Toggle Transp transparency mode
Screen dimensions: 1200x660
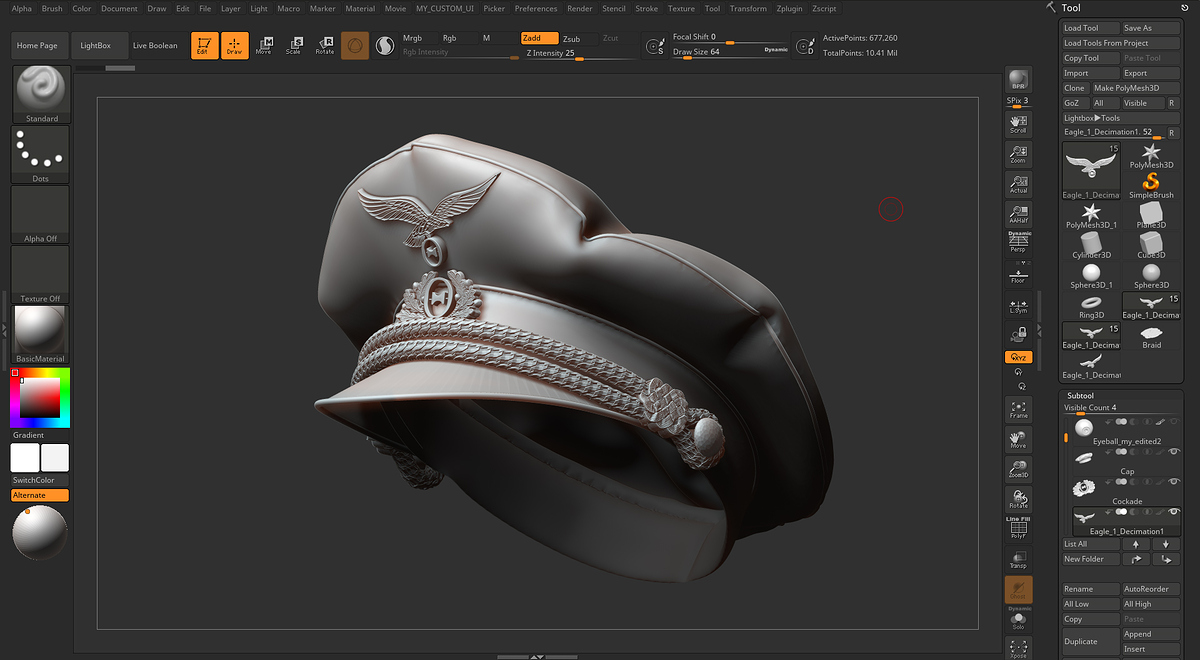(x=1018, y=560)
